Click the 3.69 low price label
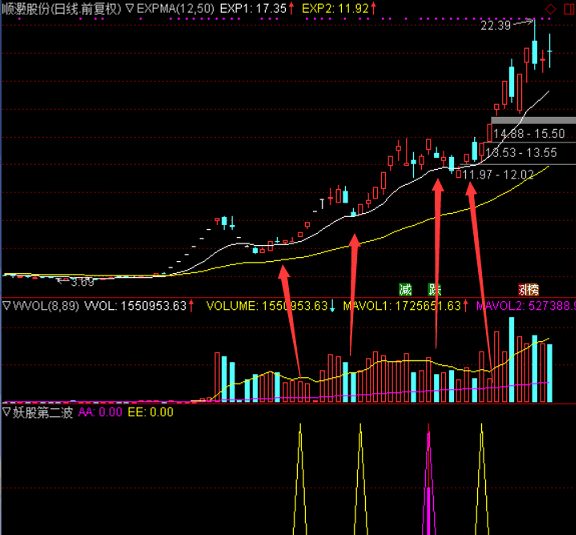576x535 pixels. 82,282
